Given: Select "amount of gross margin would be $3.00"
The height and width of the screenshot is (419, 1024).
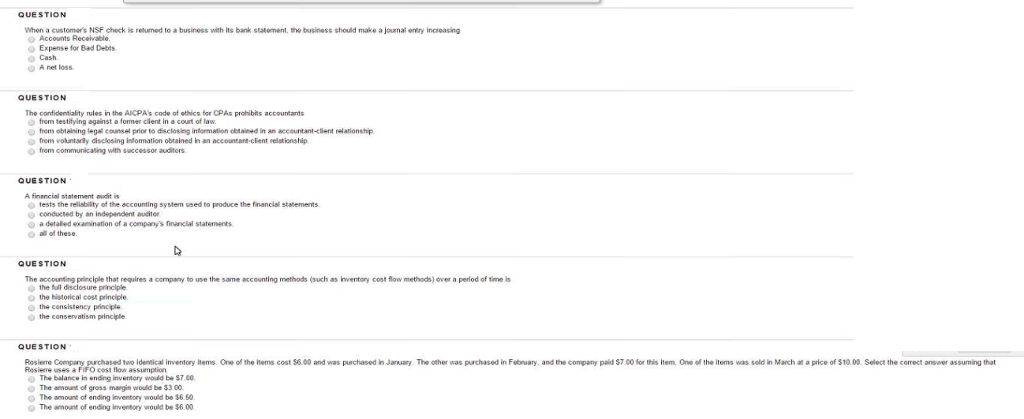Looking at the screenshot, I should click(32, 389).
